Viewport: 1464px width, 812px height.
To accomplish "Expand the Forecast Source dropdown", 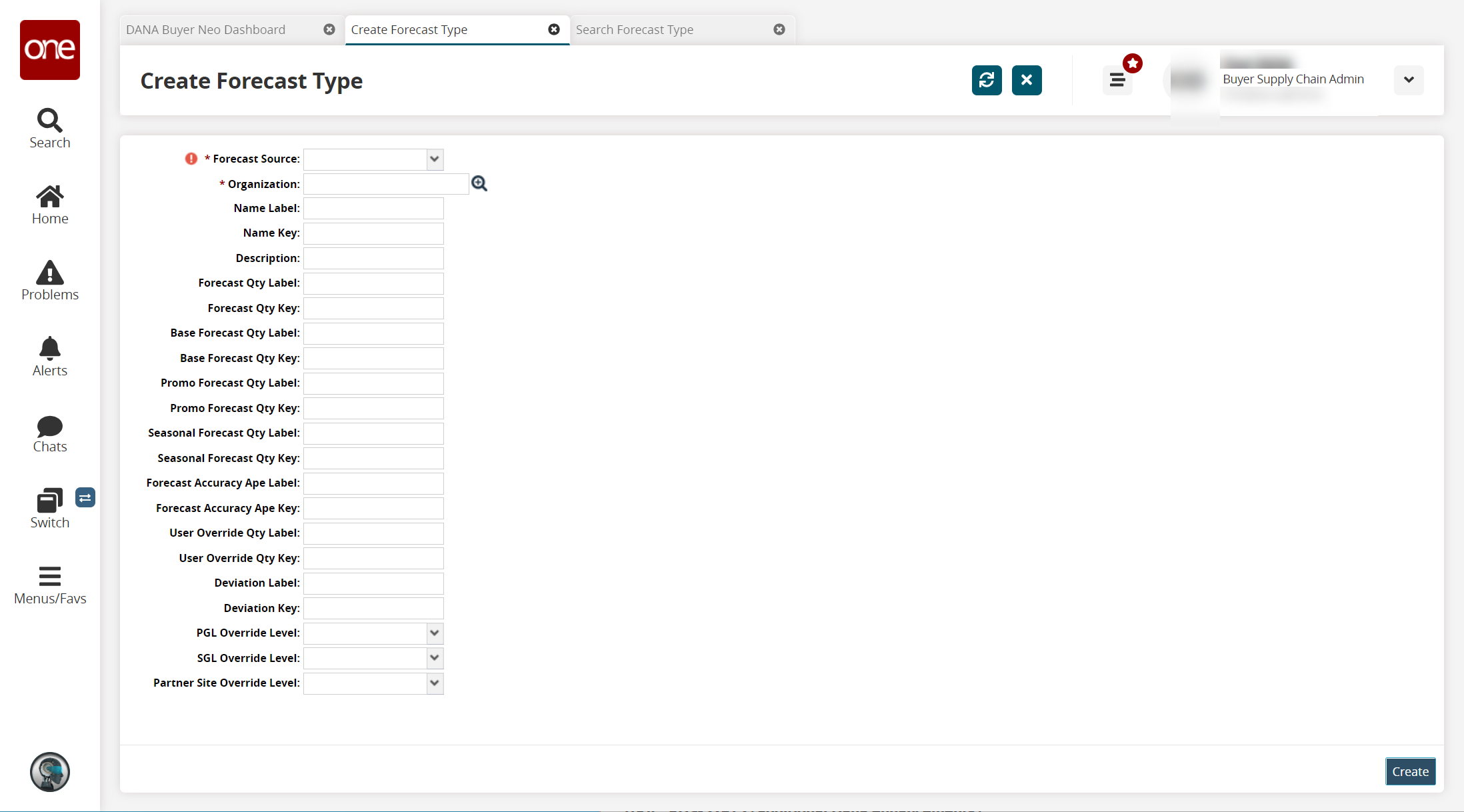I will 434,159.
